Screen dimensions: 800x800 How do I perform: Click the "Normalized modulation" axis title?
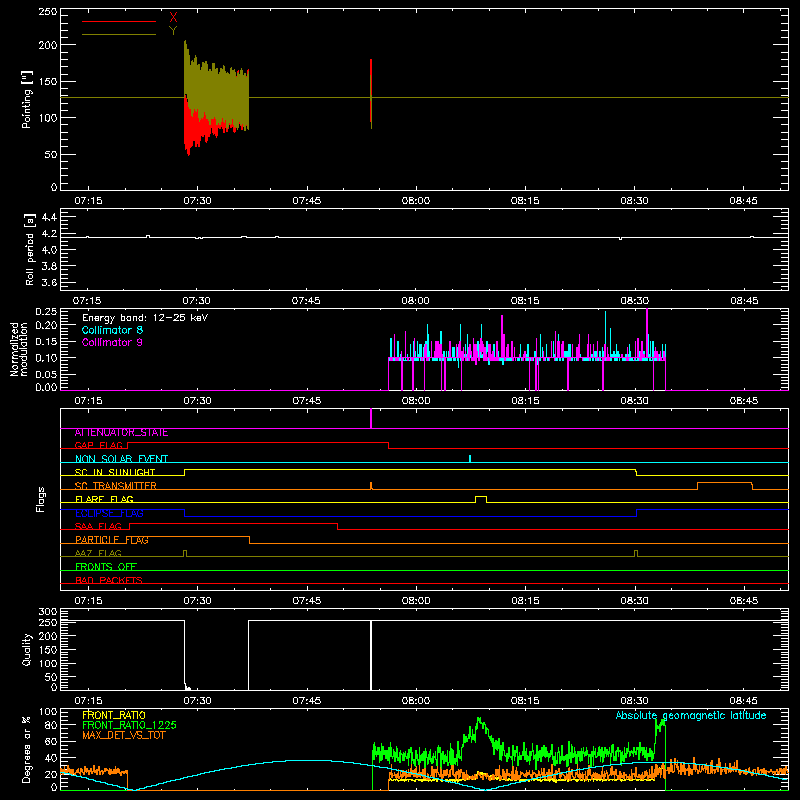click(x=19, y=349)
